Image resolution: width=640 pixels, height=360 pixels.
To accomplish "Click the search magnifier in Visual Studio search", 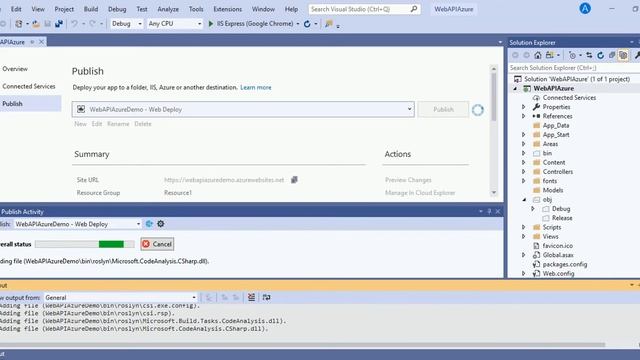I will coord(413,9).
